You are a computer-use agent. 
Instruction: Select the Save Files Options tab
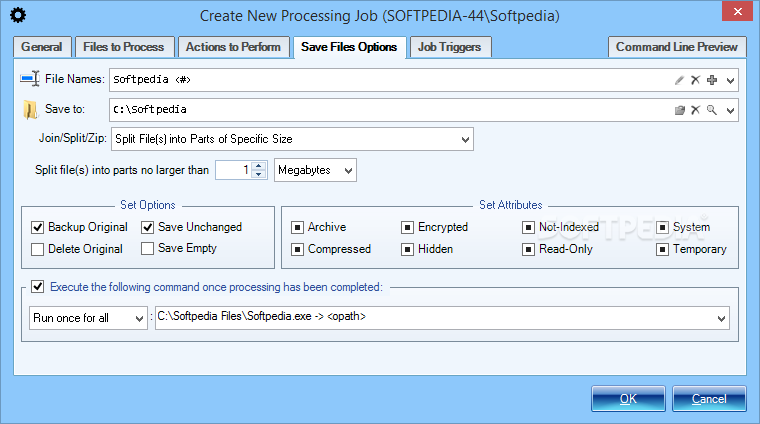tap(349, 47)
